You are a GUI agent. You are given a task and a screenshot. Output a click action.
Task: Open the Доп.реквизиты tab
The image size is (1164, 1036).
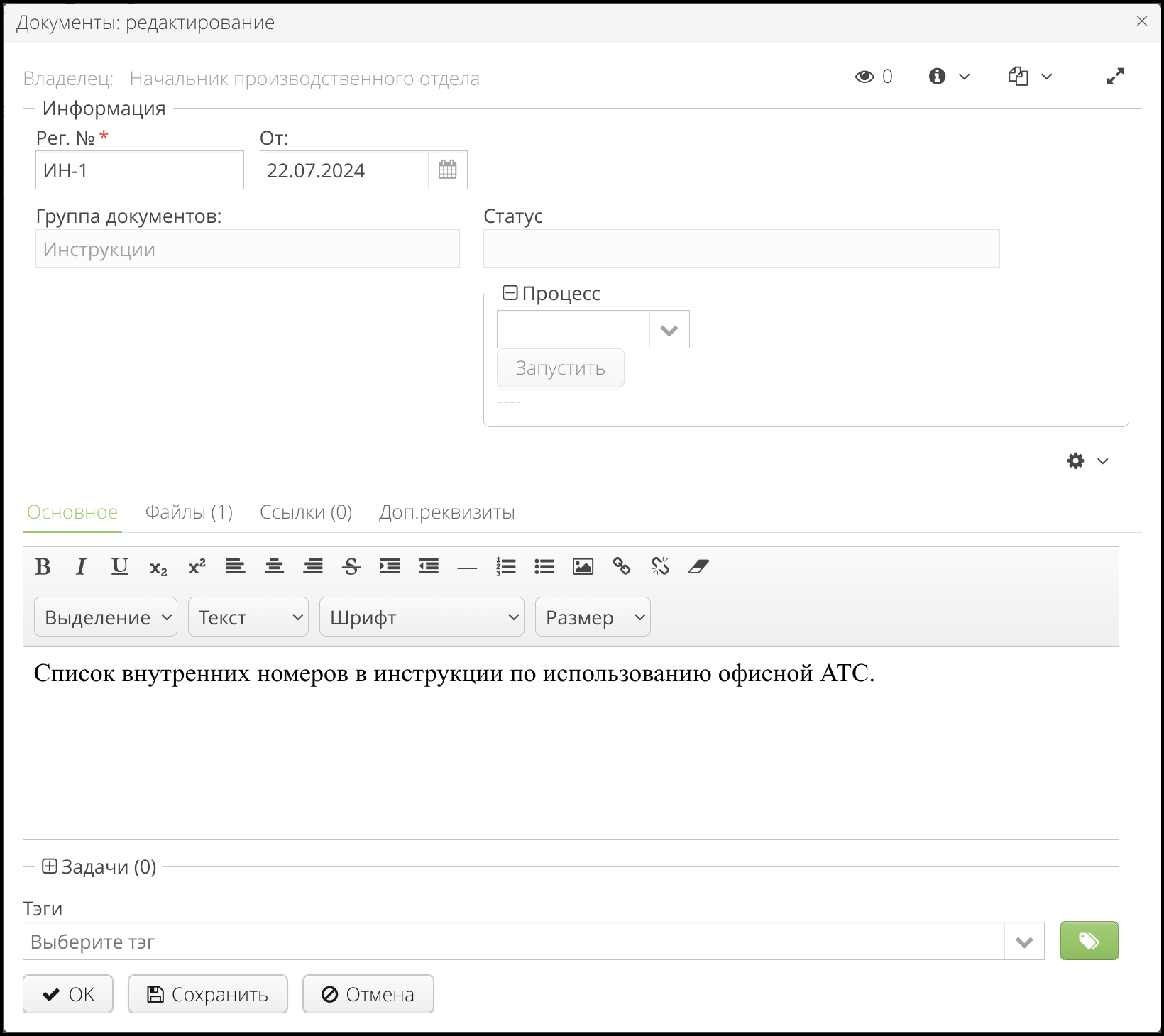click(446, 512)
